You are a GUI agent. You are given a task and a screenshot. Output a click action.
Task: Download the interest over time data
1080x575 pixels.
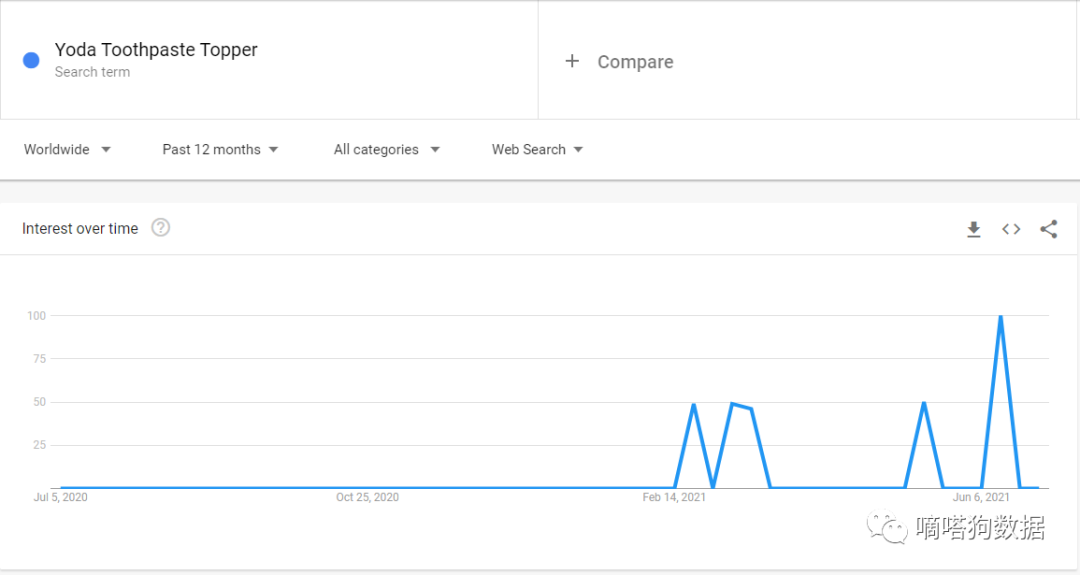pos(973,229)
